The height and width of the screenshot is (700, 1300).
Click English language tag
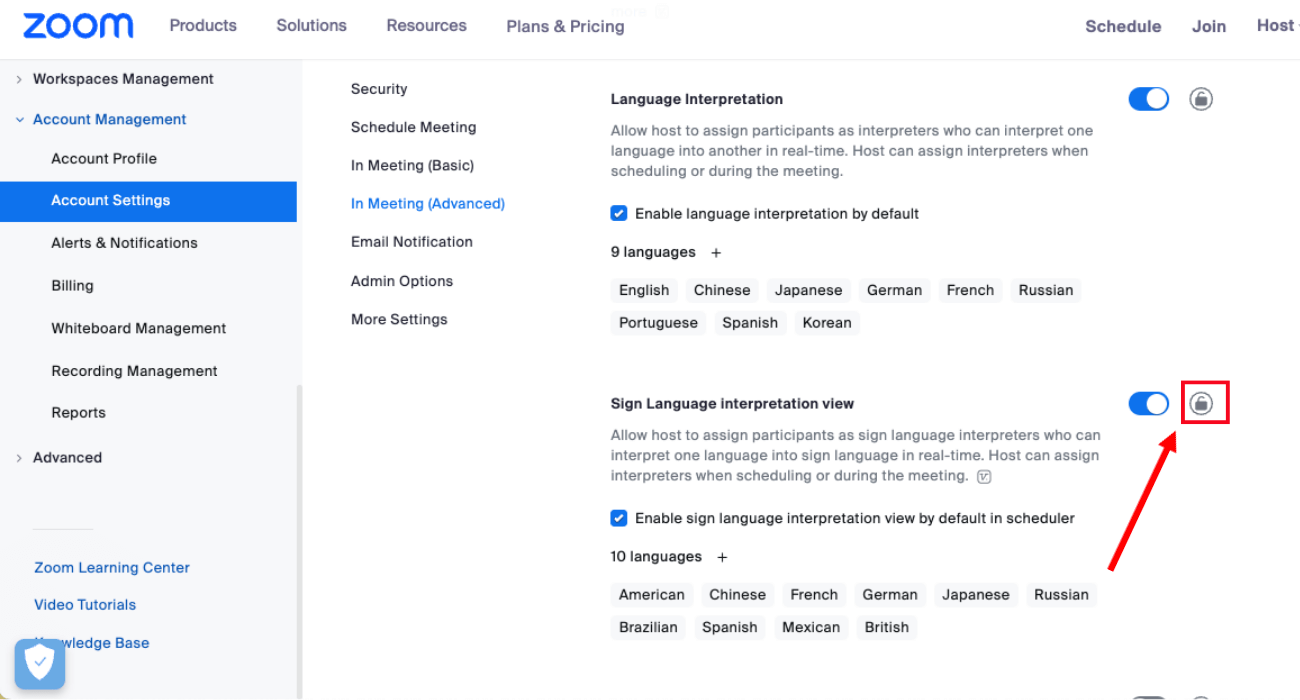click(644, 290)
